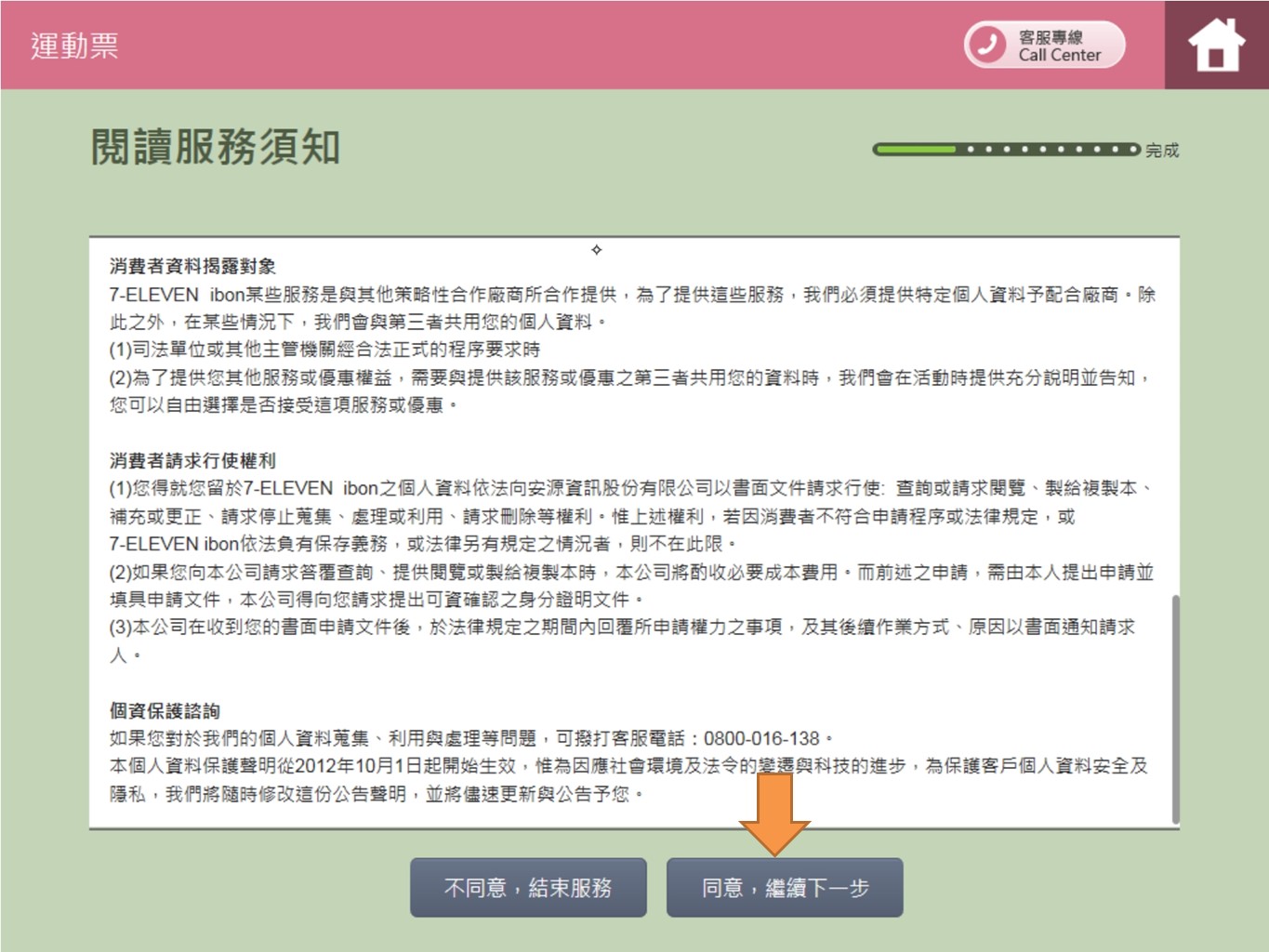Viewport: 1269px width, 952px height.
Task: Open the 客服專線 Call Center button
Action: tap(1044, 45)
